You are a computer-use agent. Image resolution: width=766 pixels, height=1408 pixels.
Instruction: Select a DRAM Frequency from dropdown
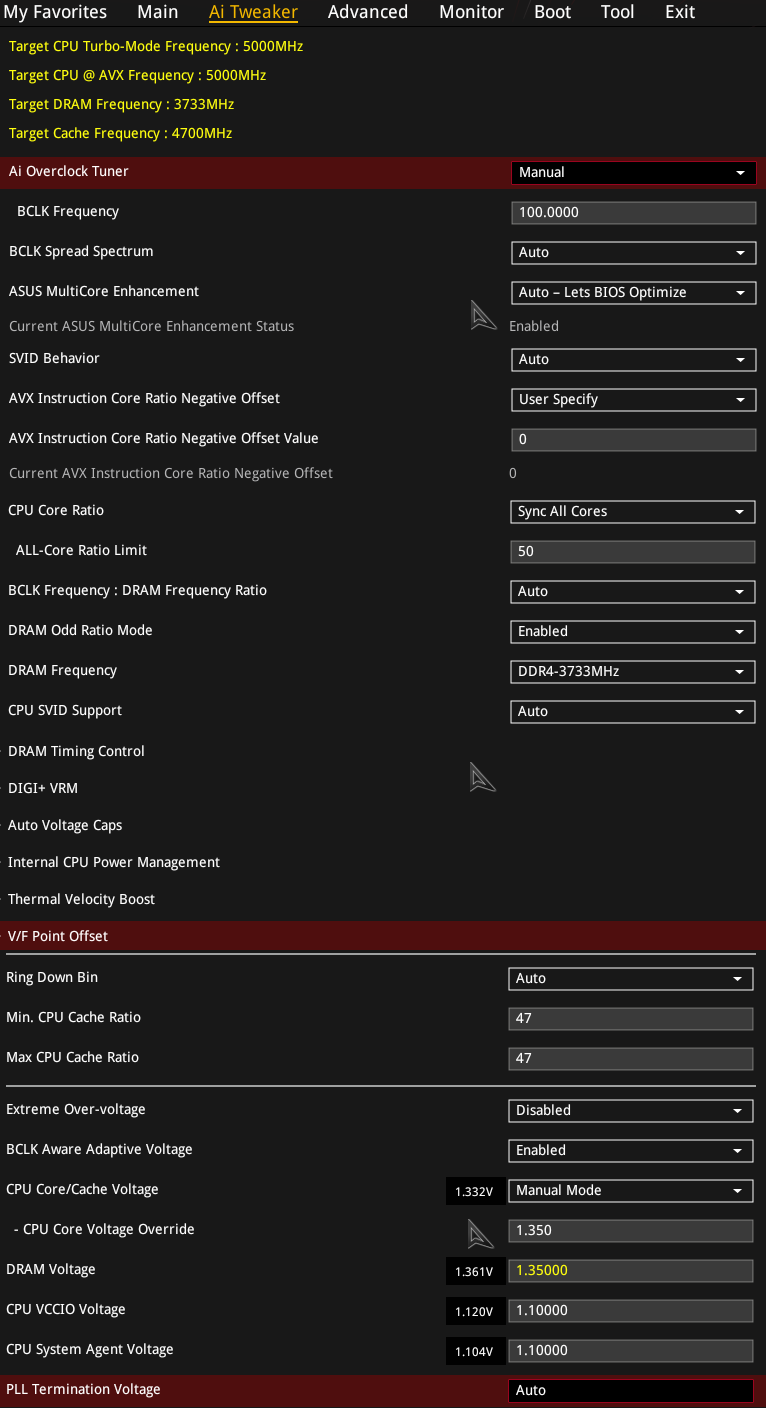click(x=632, y=671)
